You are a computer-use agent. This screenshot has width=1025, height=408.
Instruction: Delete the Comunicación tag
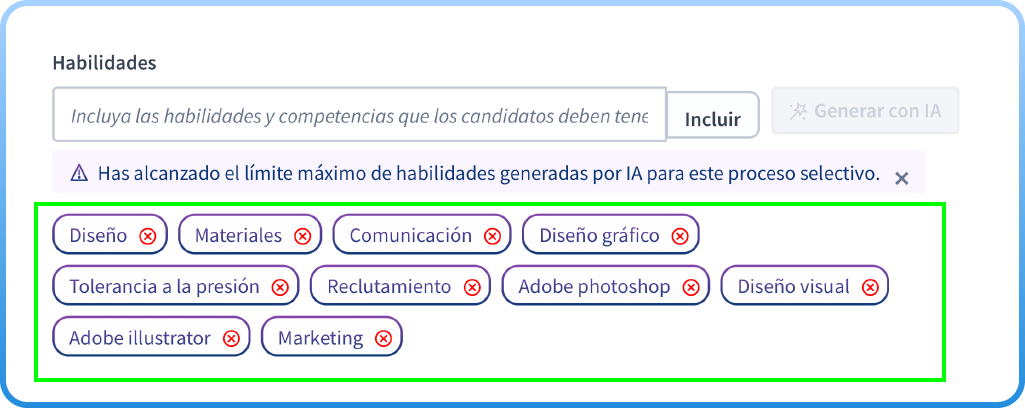492,236
